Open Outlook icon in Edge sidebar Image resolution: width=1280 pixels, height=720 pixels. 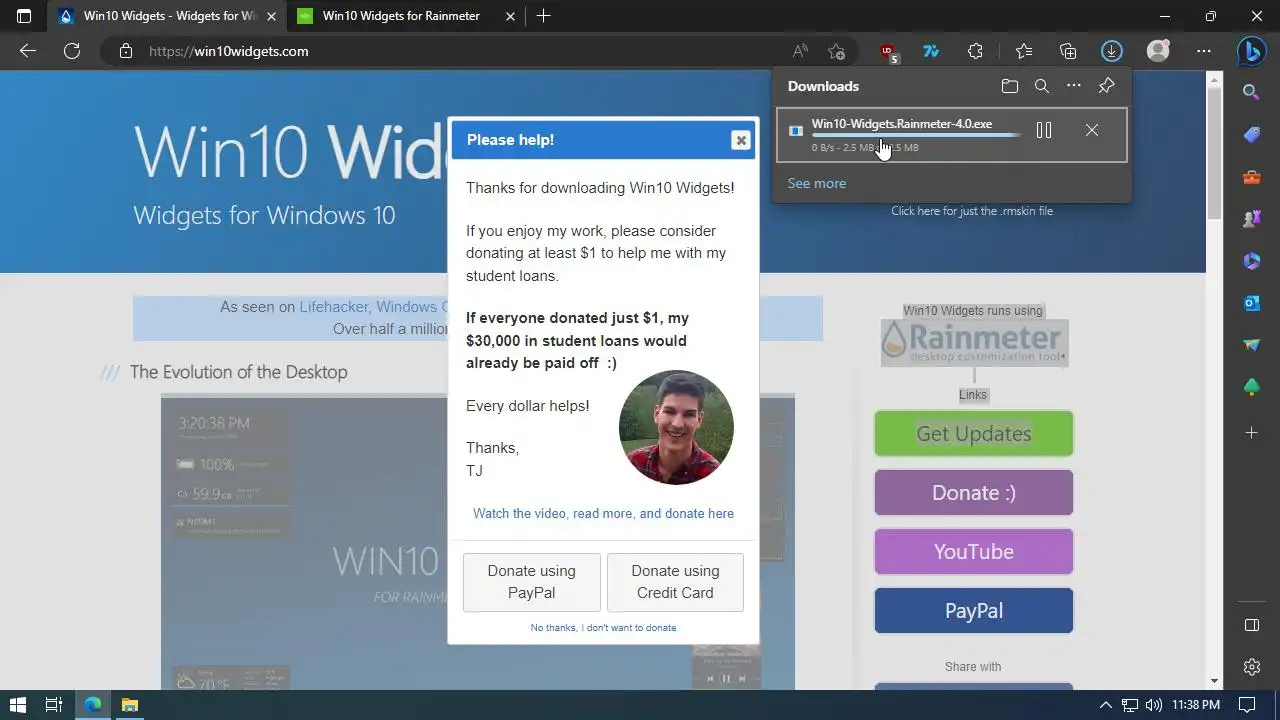1251,303
